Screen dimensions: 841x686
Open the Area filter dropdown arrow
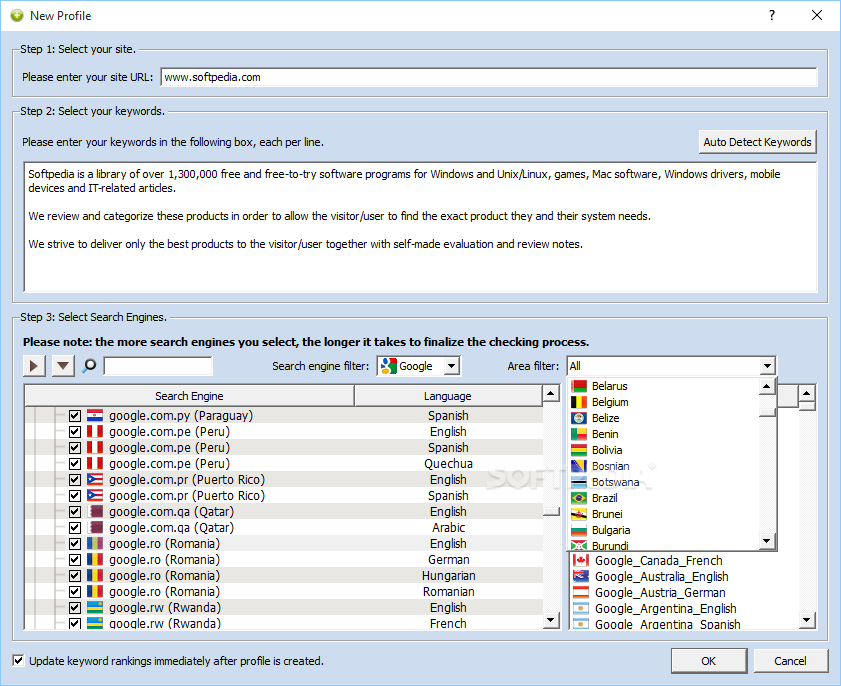(768, 366)
